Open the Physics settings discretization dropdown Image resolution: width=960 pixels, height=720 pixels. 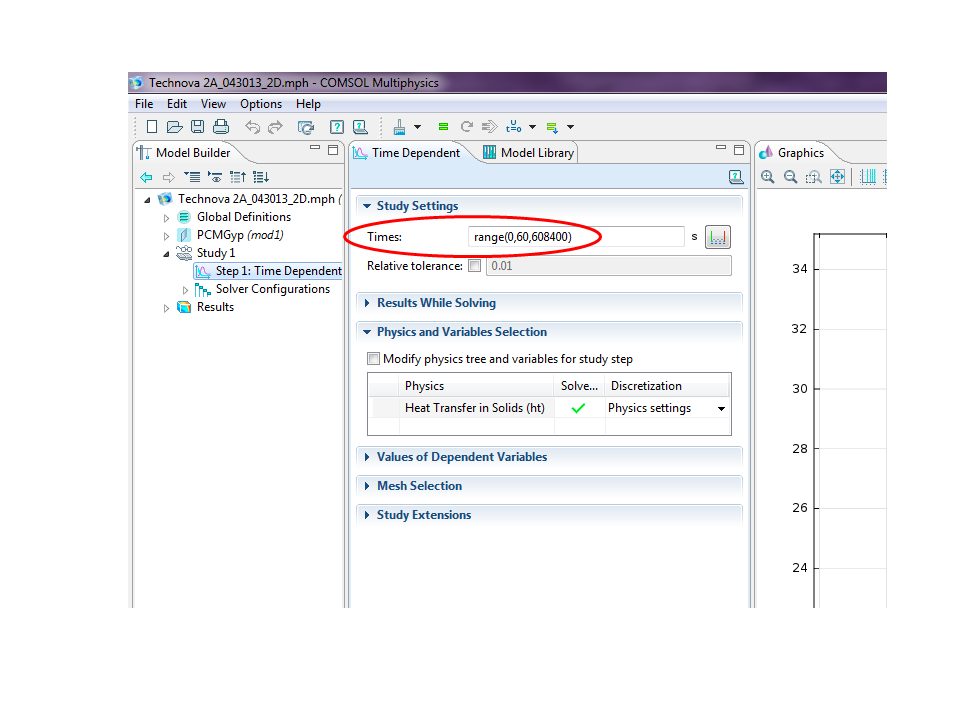click(x=721, y=409)
